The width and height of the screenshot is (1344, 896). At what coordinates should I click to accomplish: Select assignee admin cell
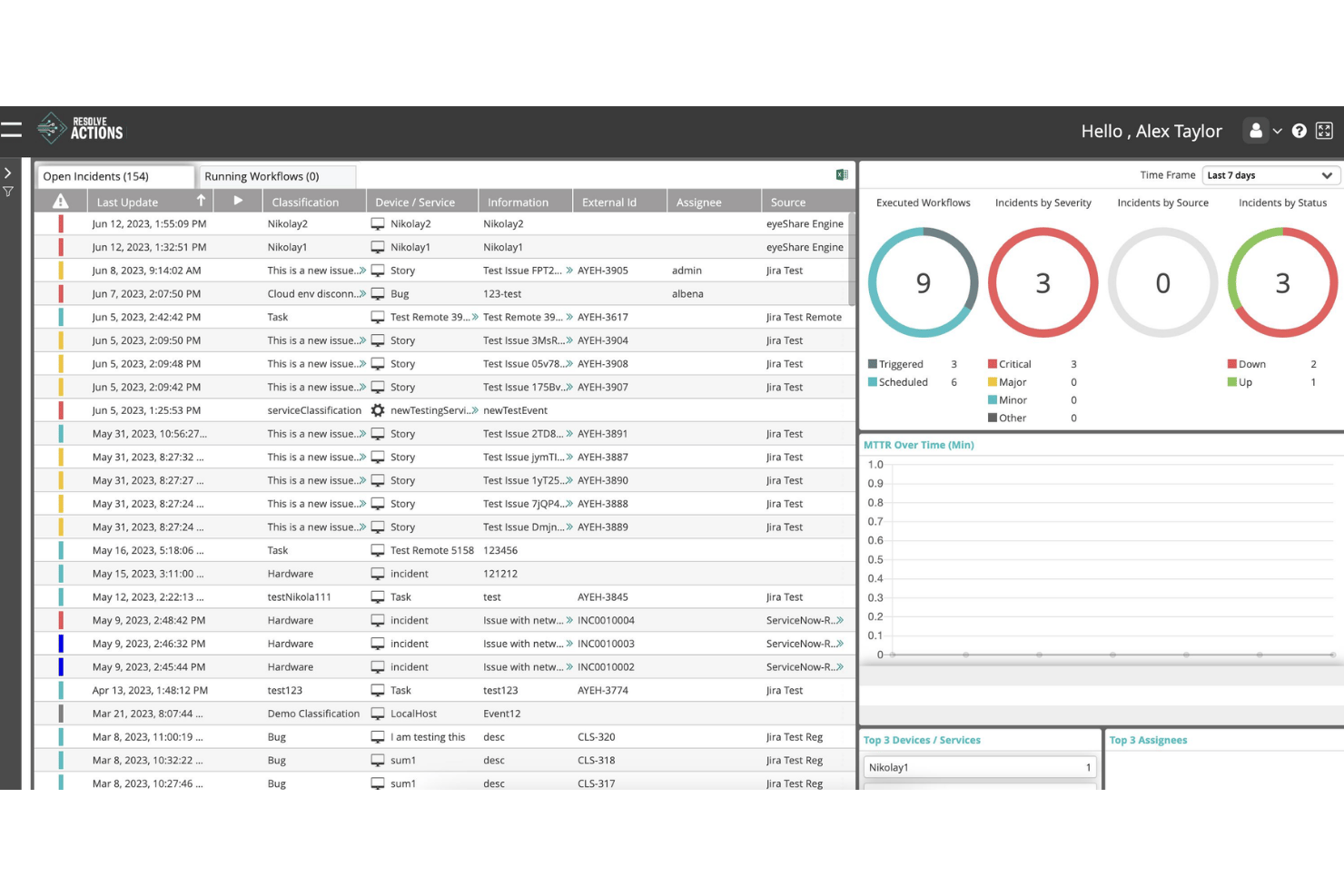coord(687,271)
